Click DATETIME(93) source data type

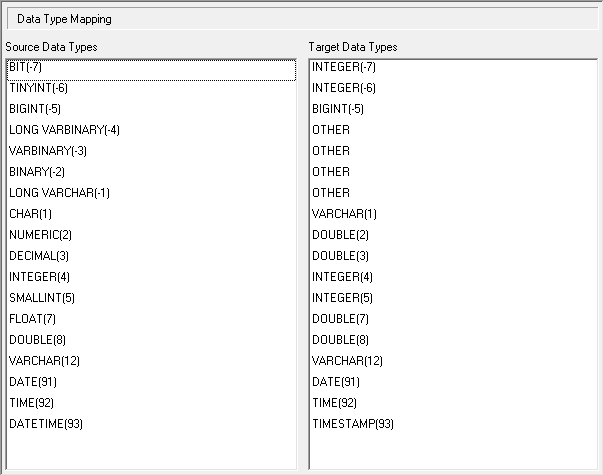(45, 424)
